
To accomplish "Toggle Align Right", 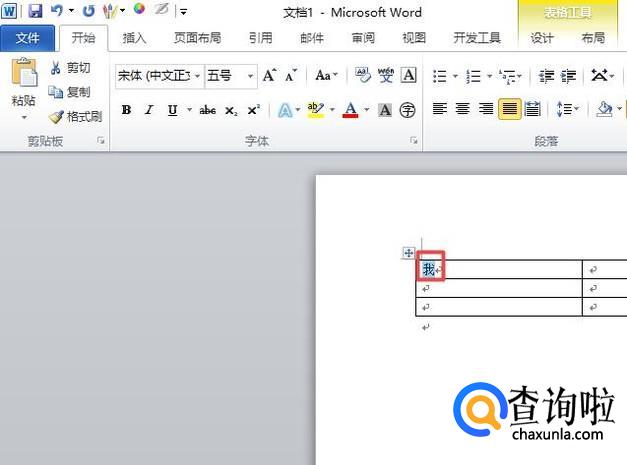I will click(486, 108).
